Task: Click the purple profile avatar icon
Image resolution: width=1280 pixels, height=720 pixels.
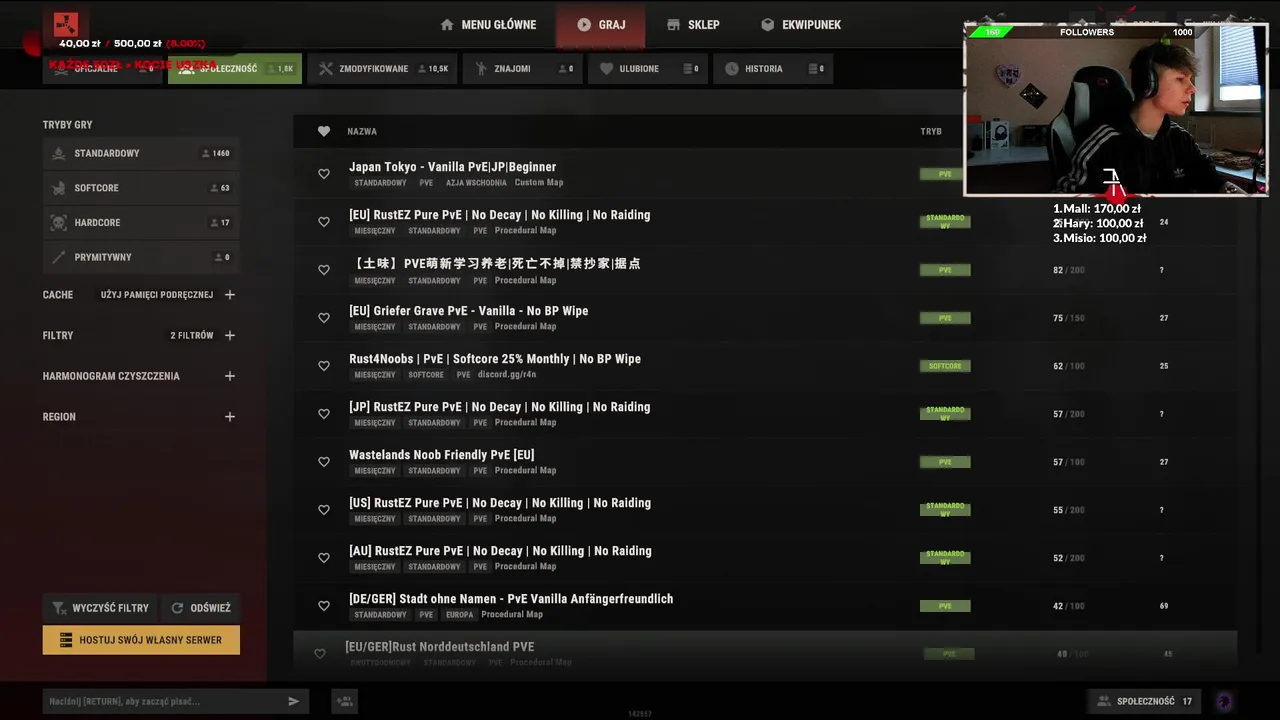Action: (1224, 701)
